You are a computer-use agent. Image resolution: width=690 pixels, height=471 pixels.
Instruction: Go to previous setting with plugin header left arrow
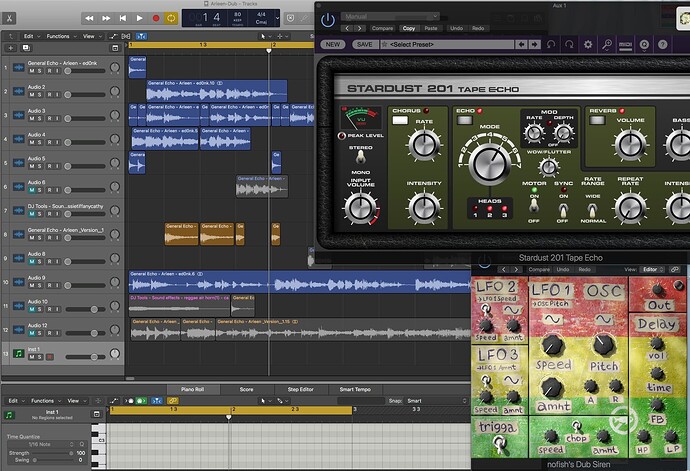[347, 28]
